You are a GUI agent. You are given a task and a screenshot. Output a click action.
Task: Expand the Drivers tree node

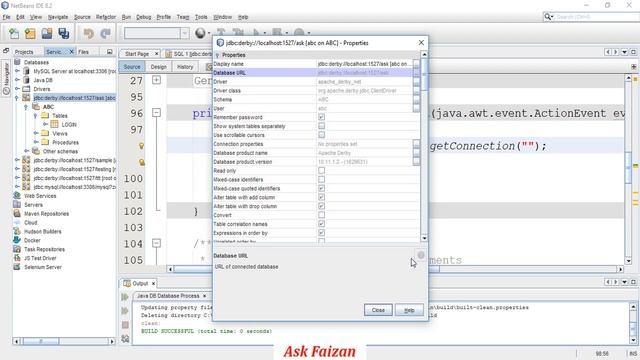coord(17,89)
